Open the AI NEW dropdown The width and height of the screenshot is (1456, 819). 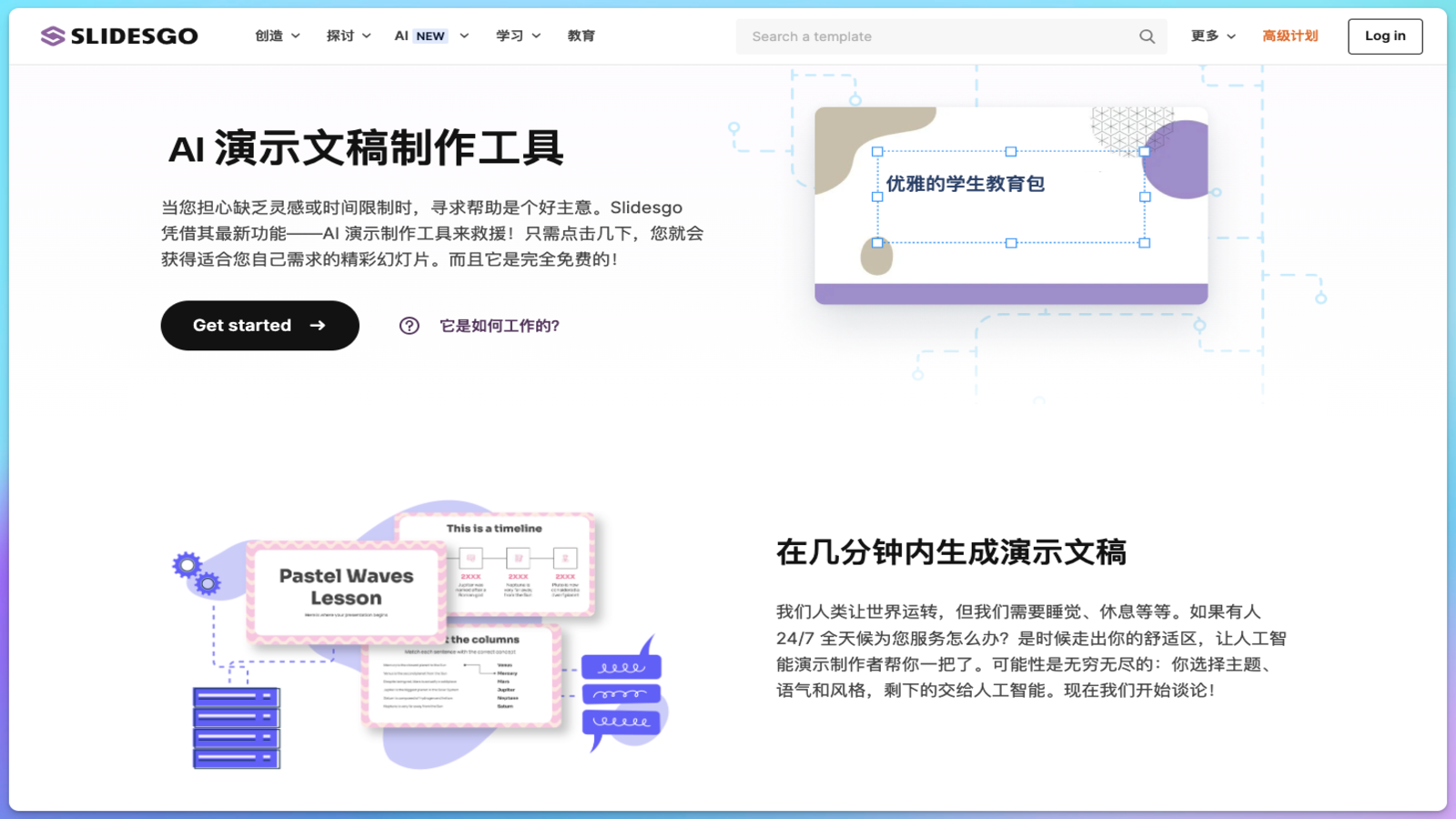[x=431, y=36]
